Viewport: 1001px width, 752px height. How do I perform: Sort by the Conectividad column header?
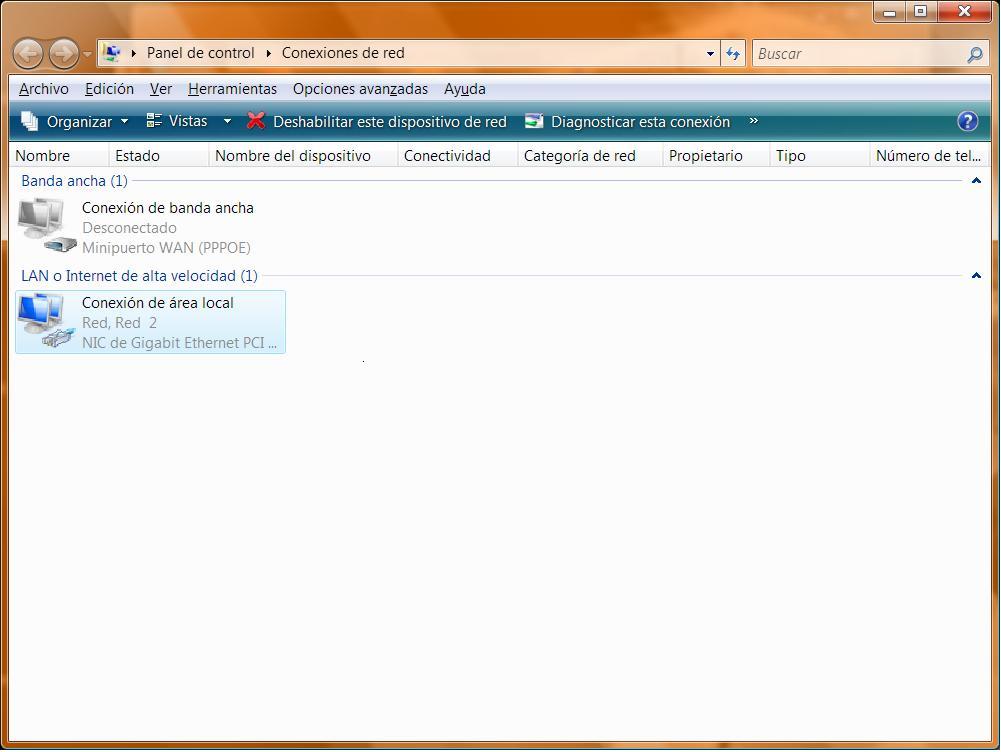point(458,156)
